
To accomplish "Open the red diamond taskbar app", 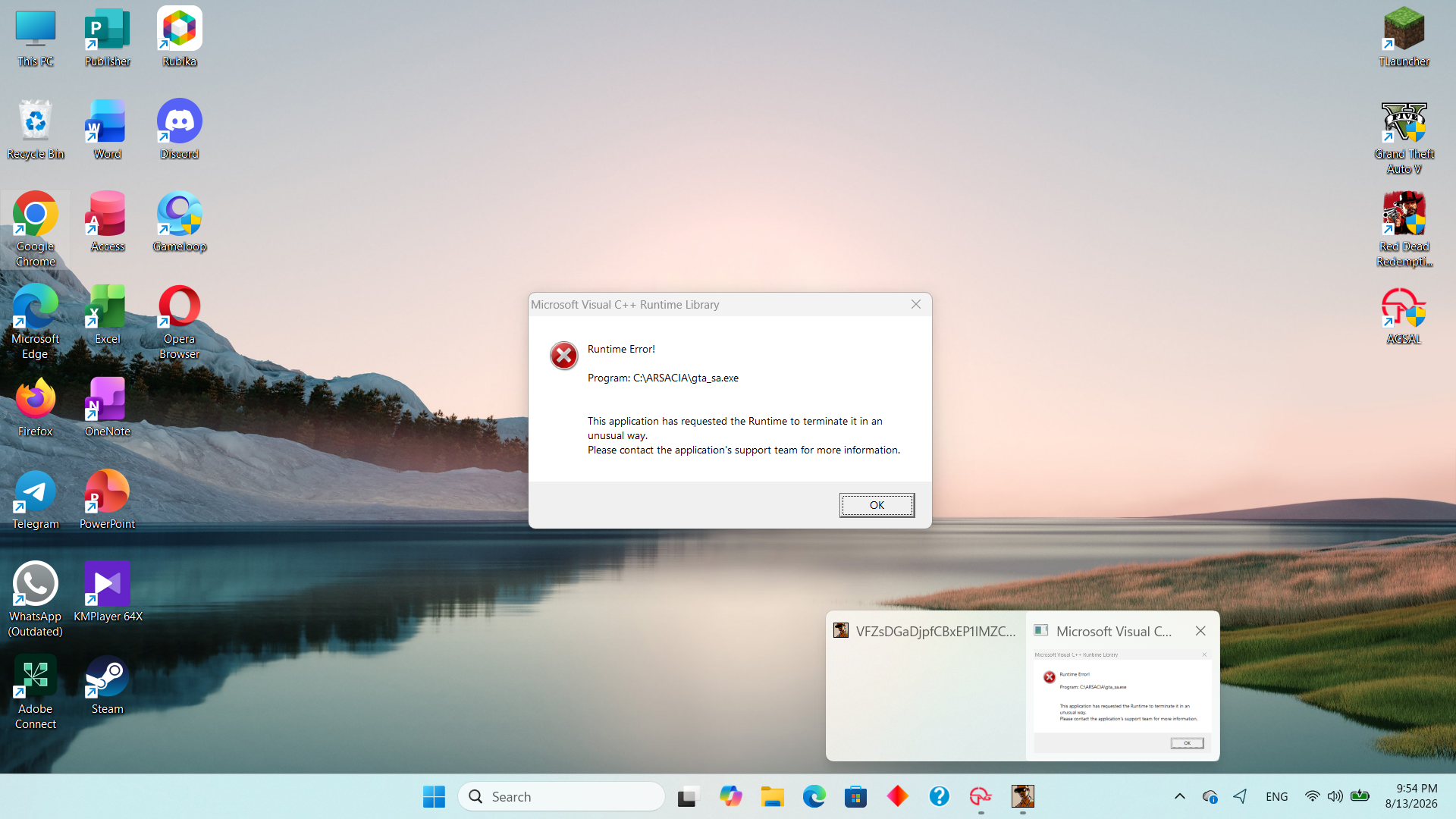I will [x=897, y=796].
